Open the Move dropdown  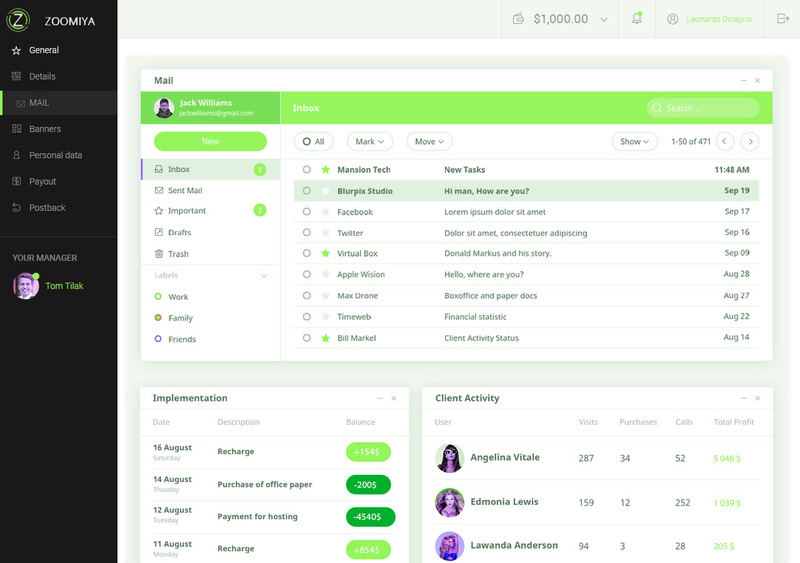(429, 142)
